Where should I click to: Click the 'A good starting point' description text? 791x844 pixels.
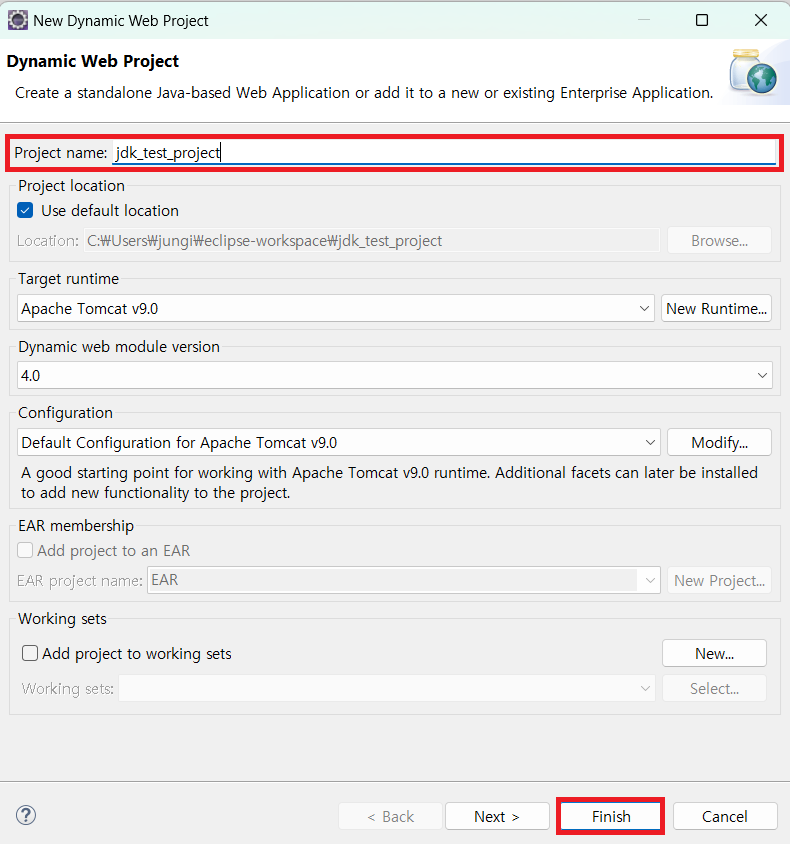pyautogui.click(x=389, y=482)
